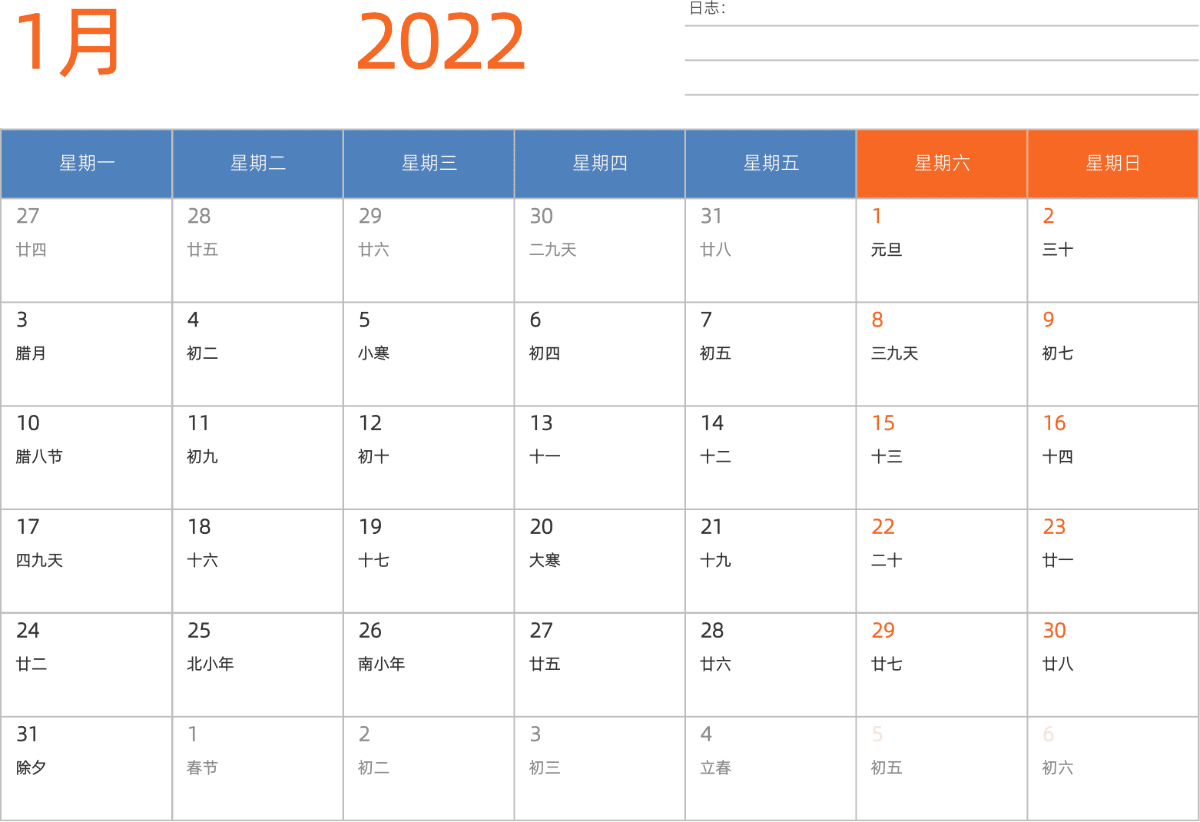This screenshot has height=822, width=1200.
Task: Select the 星期一 column header
Action: click(86, 164)
